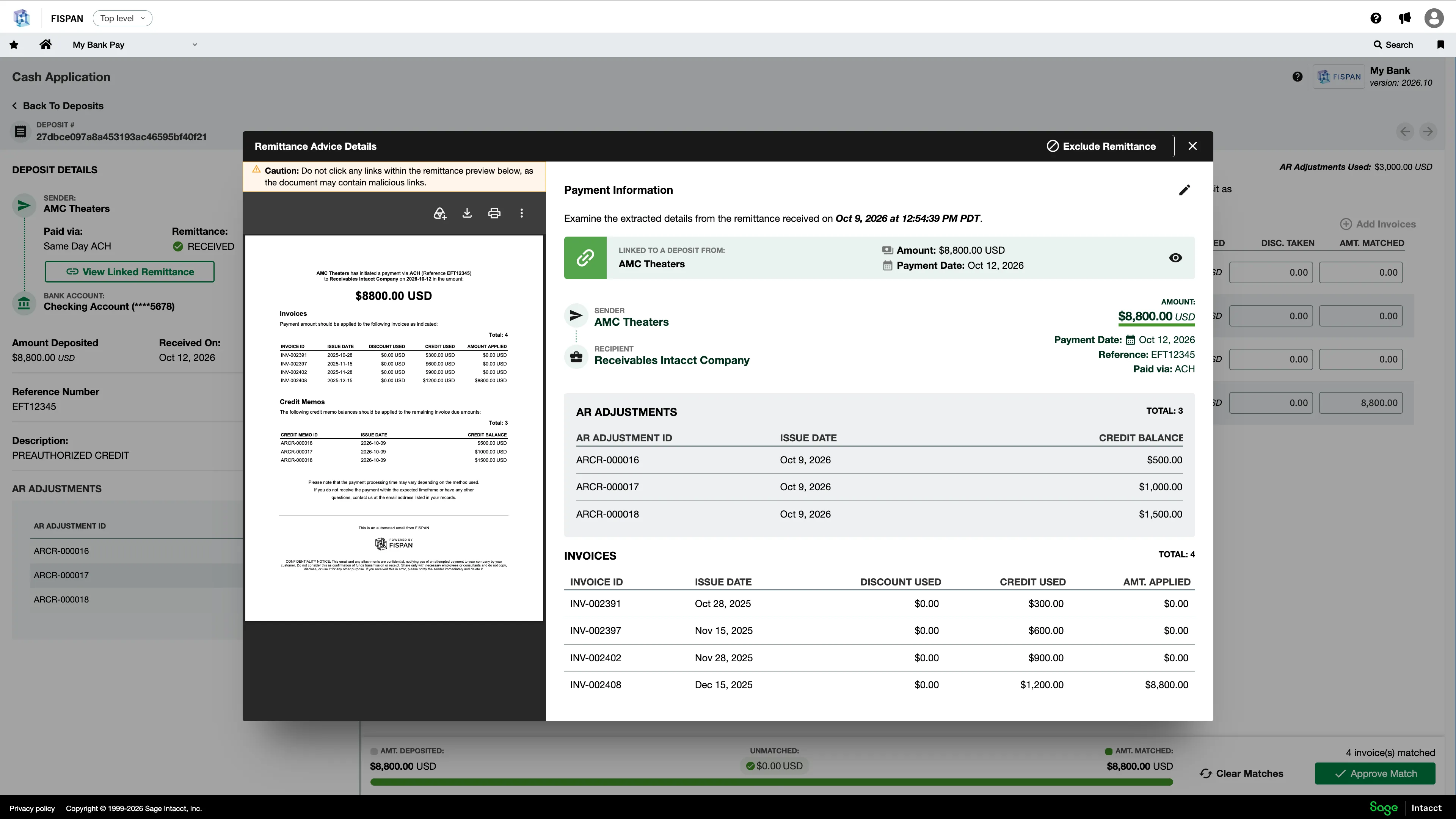Screen dimensions: 1456x819
Task: Click Exclude Remittance button
Action: click(x=1101, y=146)
